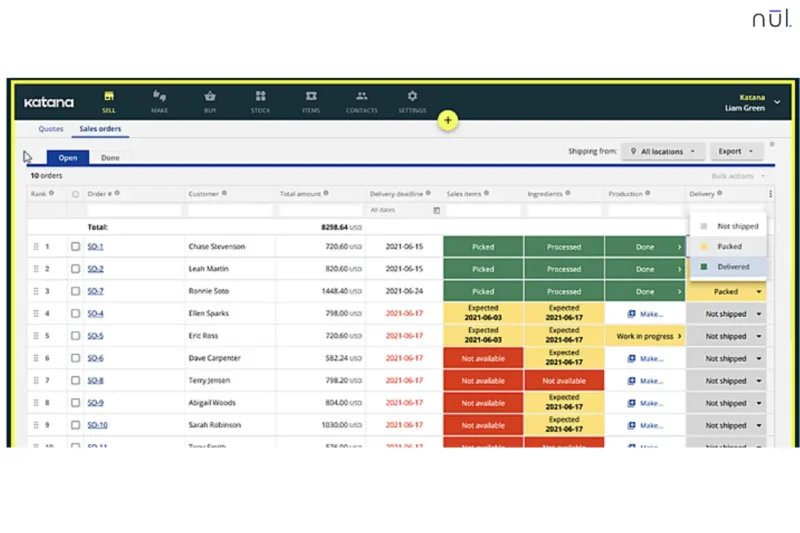
Task: Switch to the Quotes tab
Action: coord(51,129)
